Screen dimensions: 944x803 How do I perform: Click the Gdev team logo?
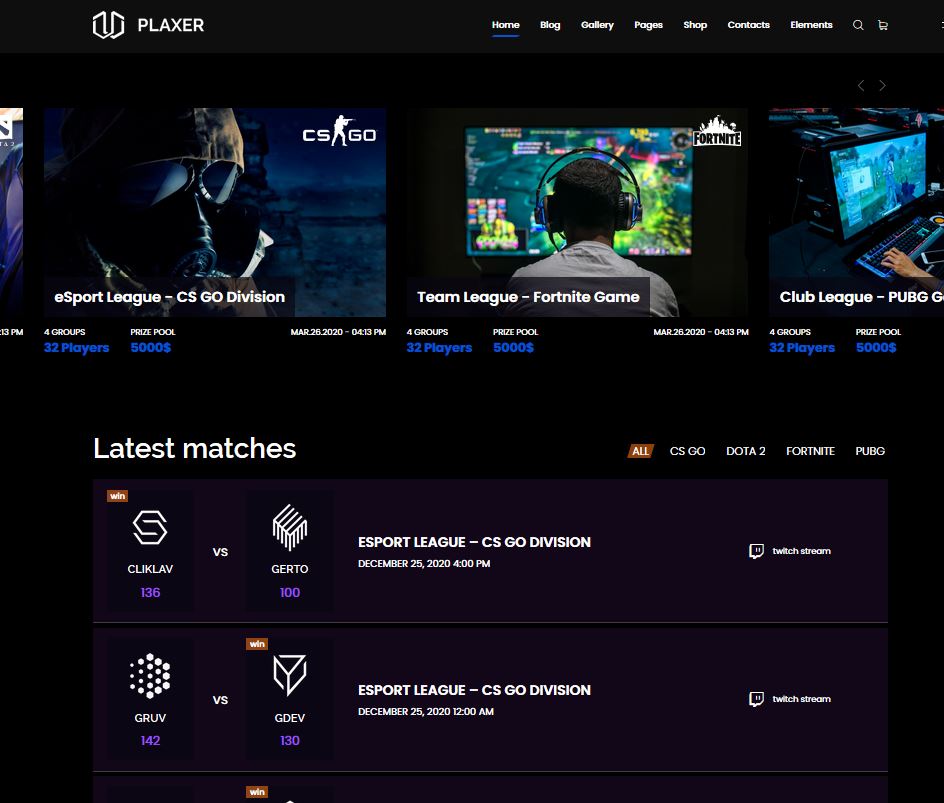coord(289,676)
